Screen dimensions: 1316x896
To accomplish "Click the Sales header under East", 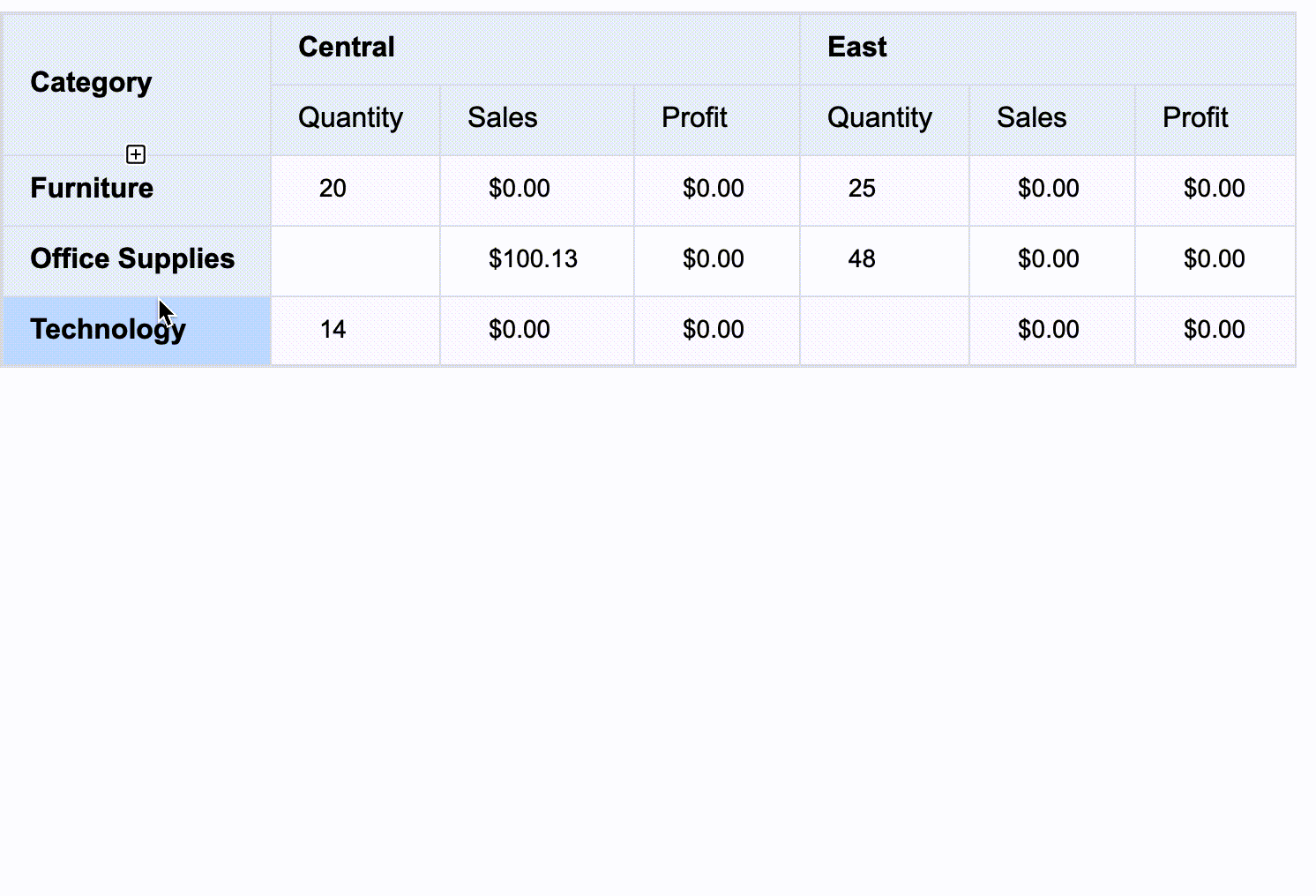I will coord(1032,118).
